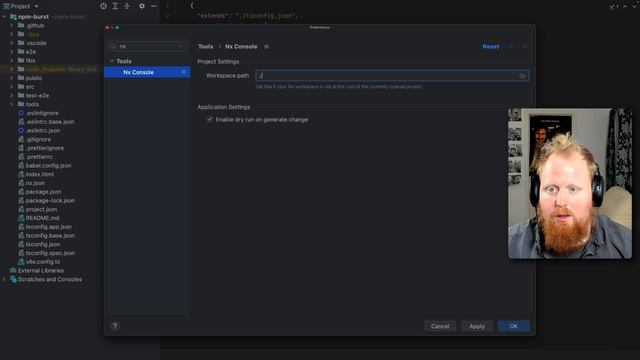Click the project-level icon beside Nx Console breadcrumb
The image size is (640, 360).
(267, 47)
